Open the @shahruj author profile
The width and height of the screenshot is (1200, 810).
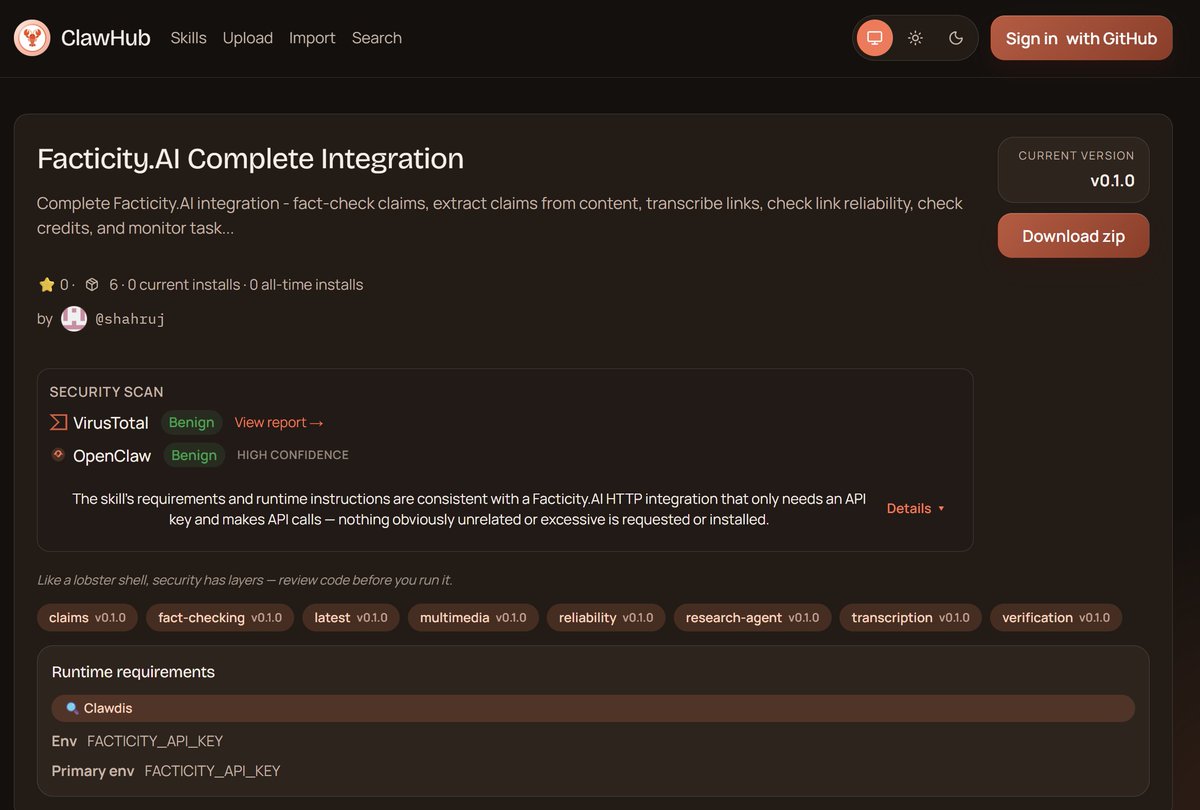(130, 319)
